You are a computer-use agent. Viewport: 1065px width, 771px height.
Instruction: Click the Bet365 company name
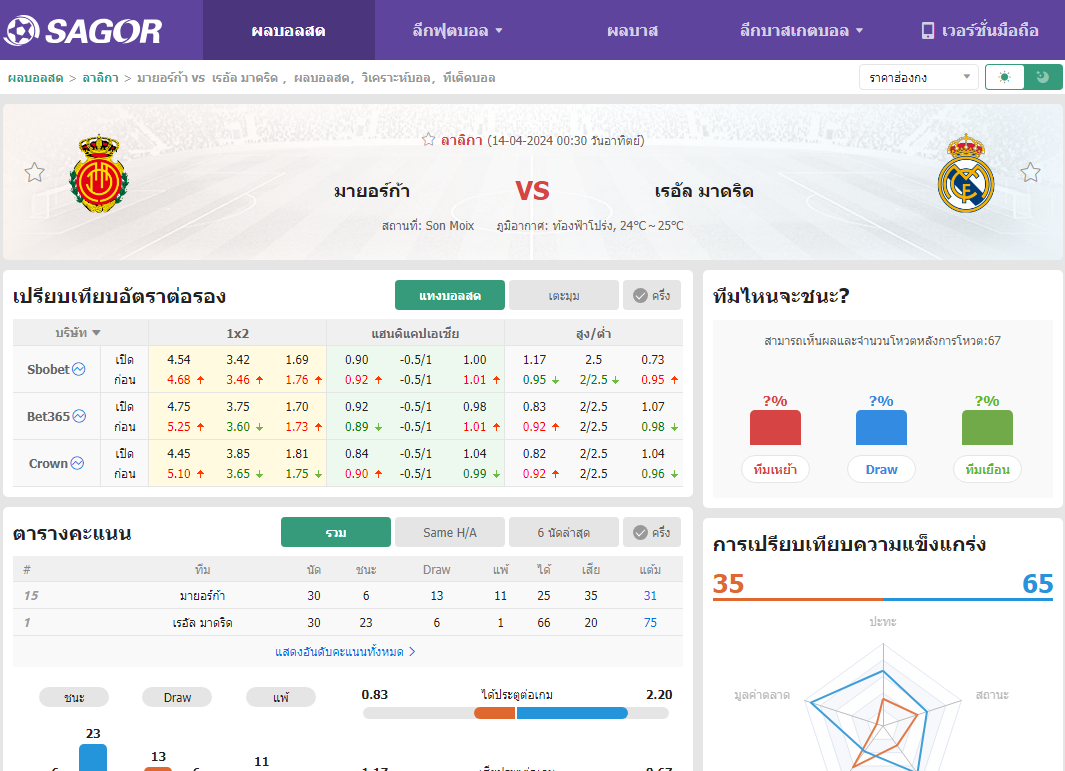point(48,416)
